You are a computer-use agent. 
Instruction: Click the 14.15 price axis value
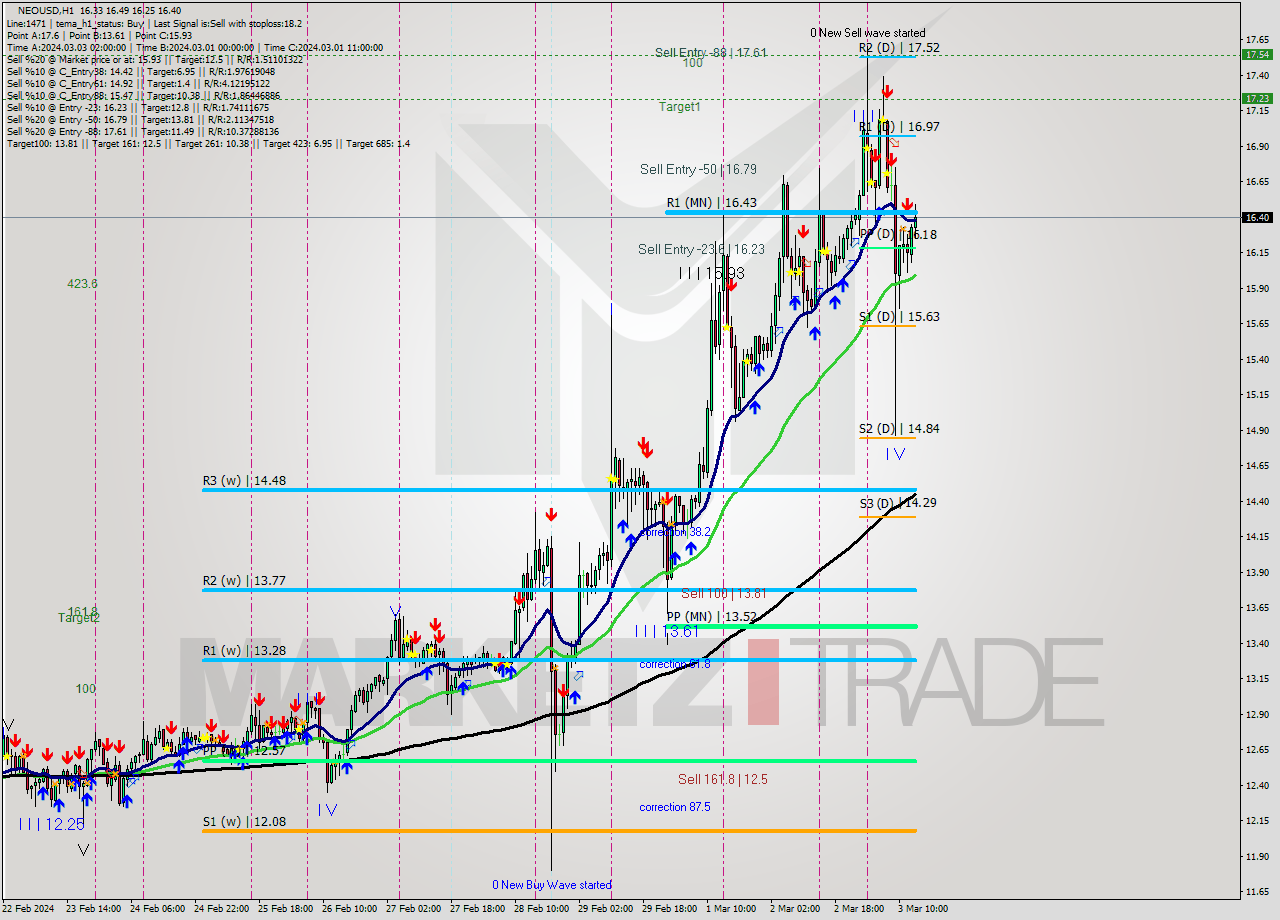(1257, 537)
